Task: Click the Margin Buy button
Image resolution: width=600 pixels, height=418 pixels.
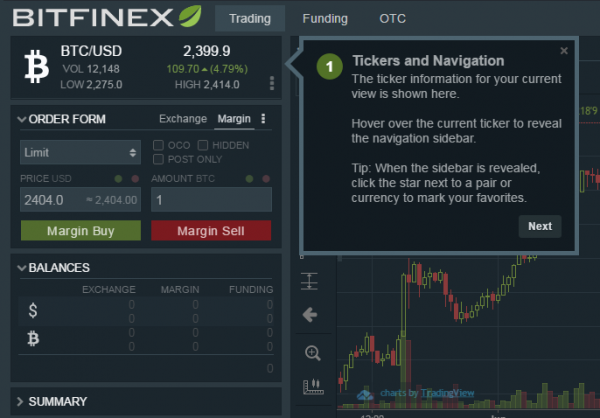Action: [x=81, y=231]
